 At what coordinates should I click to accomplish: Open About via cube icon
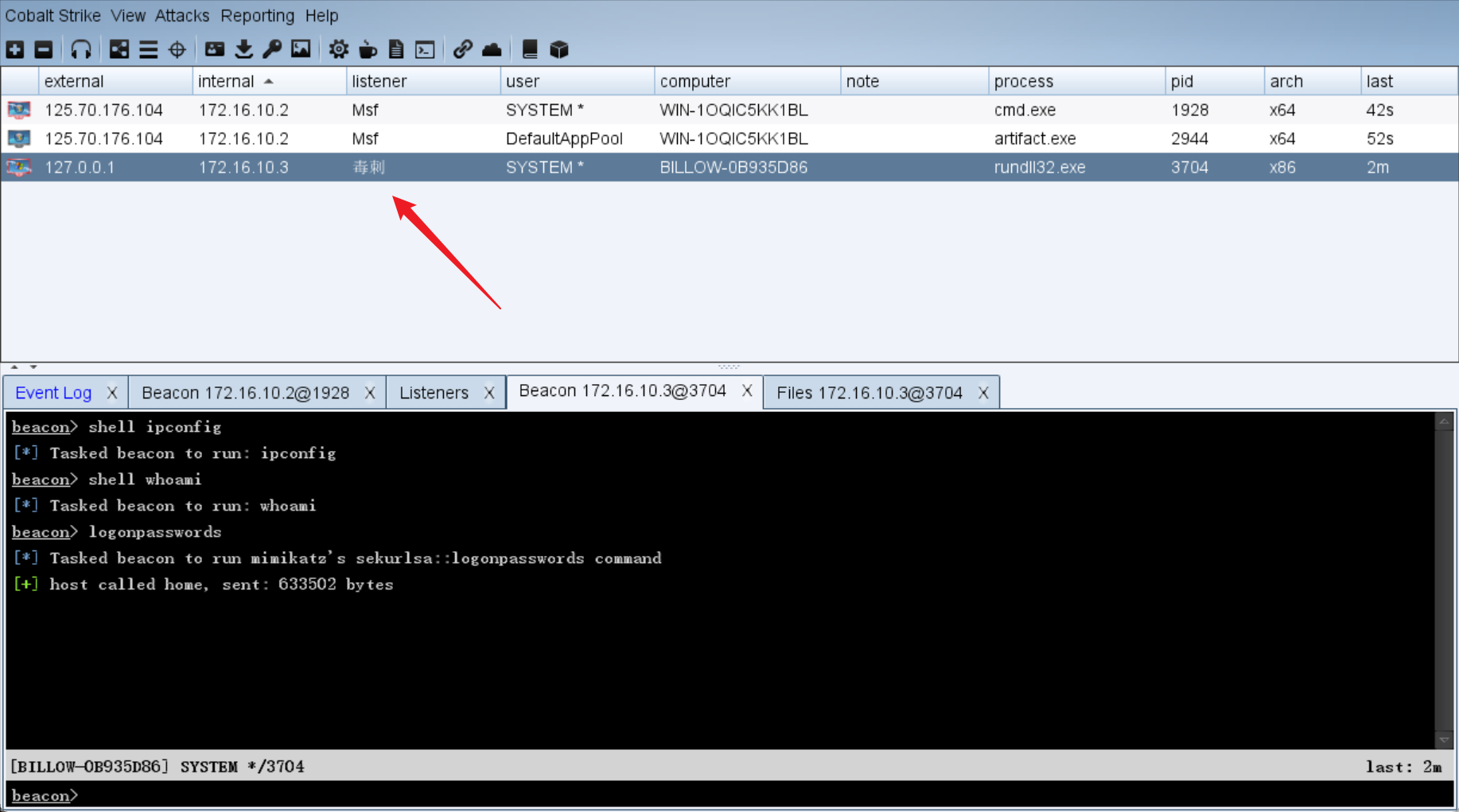559,49
